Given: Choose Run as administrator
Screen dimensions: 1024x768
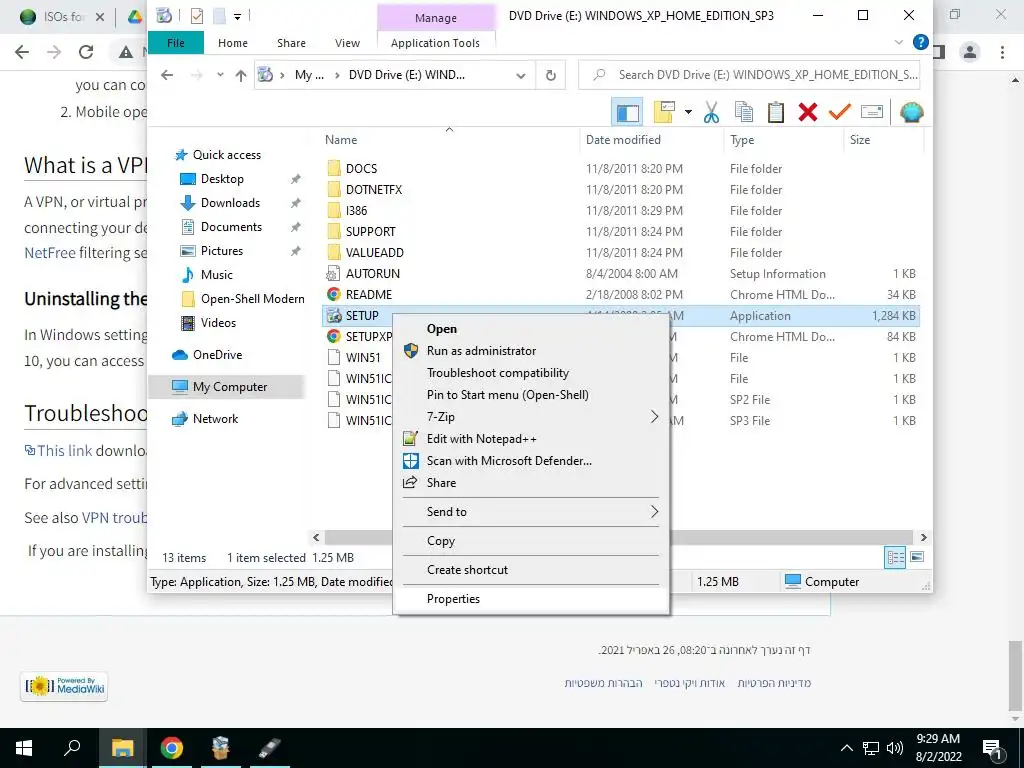Looking at the screenshot, I should pos(531,351).
